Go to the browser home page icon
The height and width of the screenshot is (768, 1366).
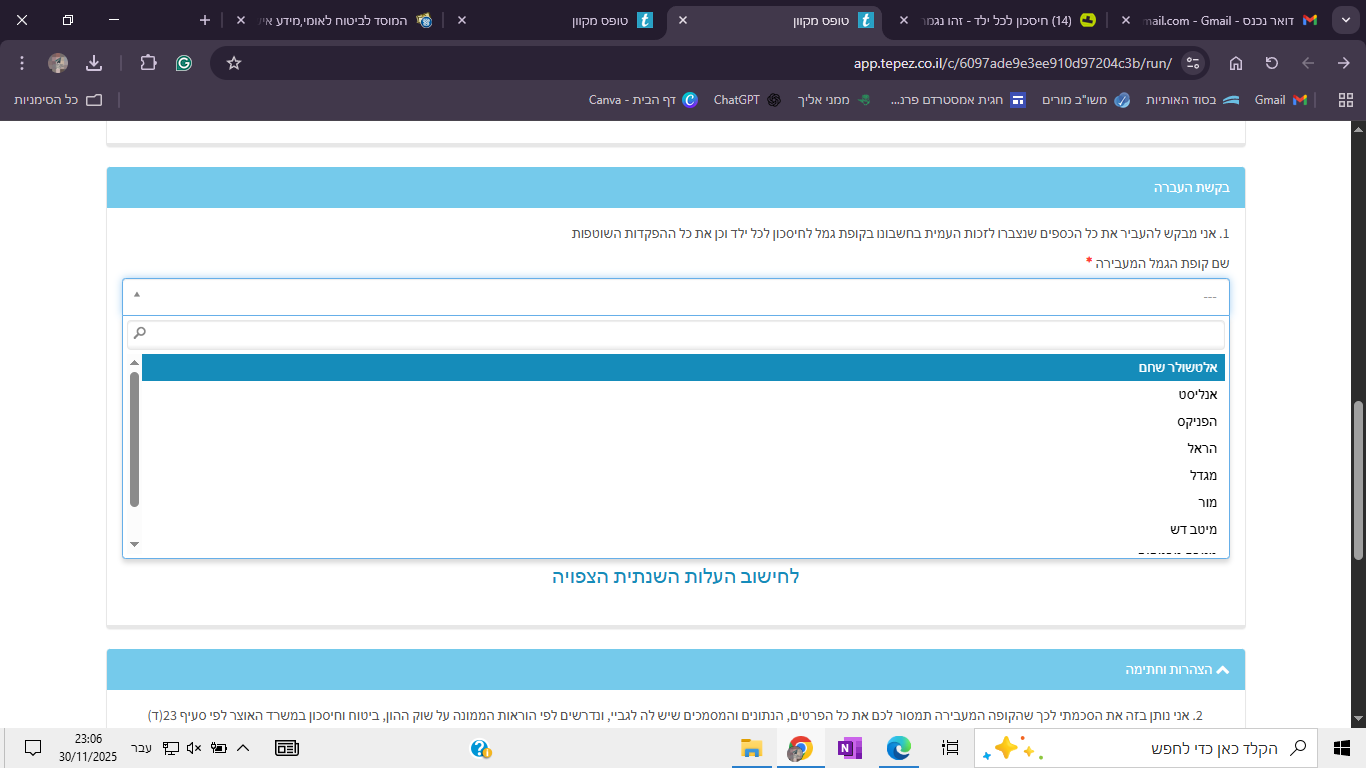[x=1236, y=63]
